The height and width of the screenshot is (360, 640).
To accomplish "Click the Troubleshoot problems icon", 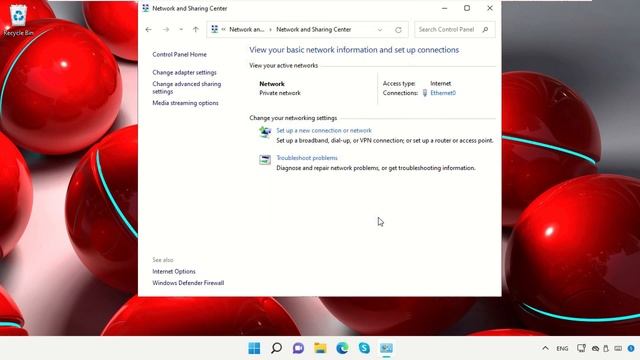I will 265,160.
